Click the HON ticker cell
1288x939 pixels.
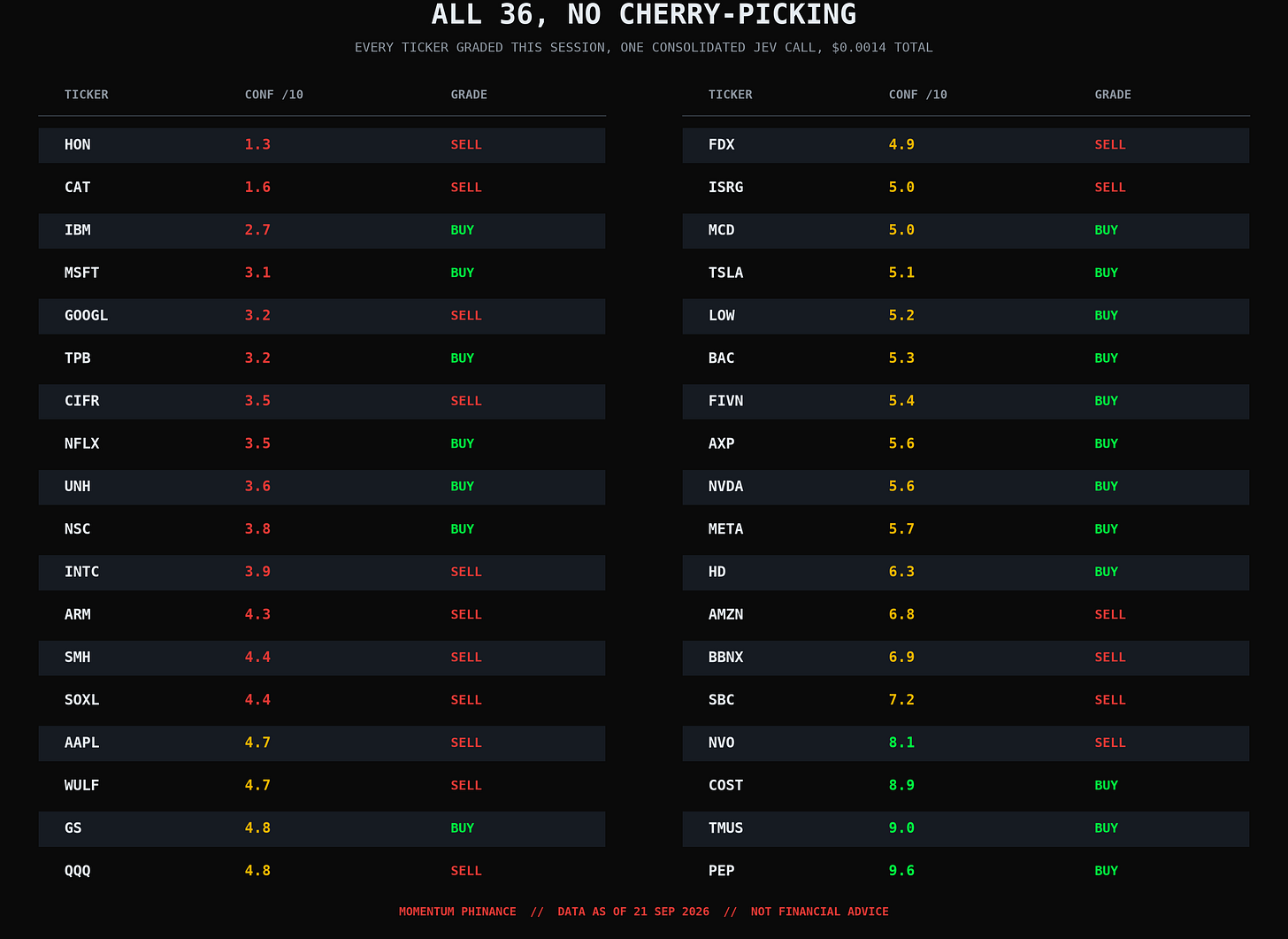coord(78,144)
